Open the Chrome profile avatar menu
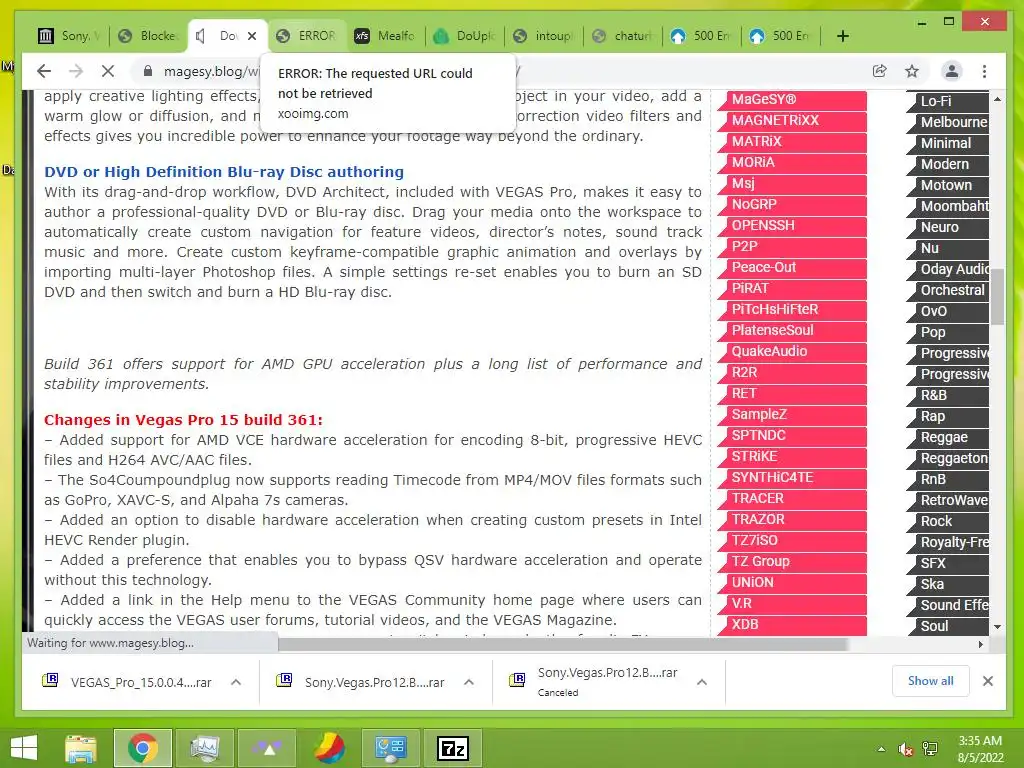The width and height of the screenshot is (1024, 768). pos(952,71)
